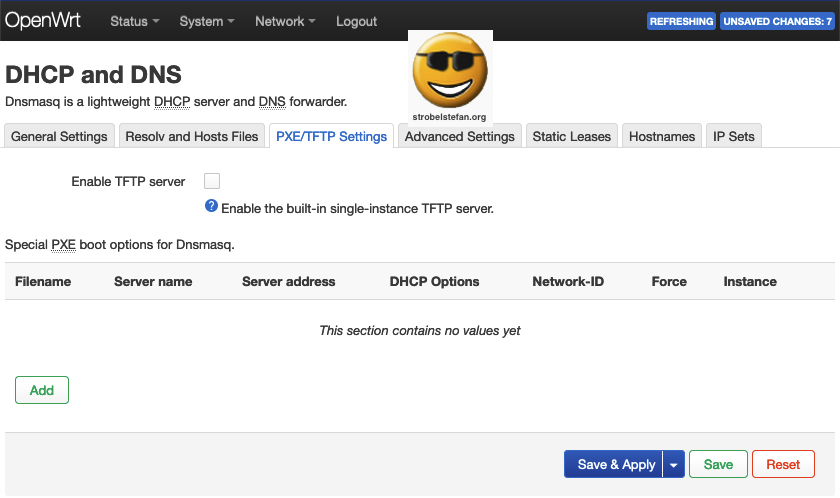840x498 pixels.
Task: Enable the TFTP server checkbox
Action: click(212, 181)
